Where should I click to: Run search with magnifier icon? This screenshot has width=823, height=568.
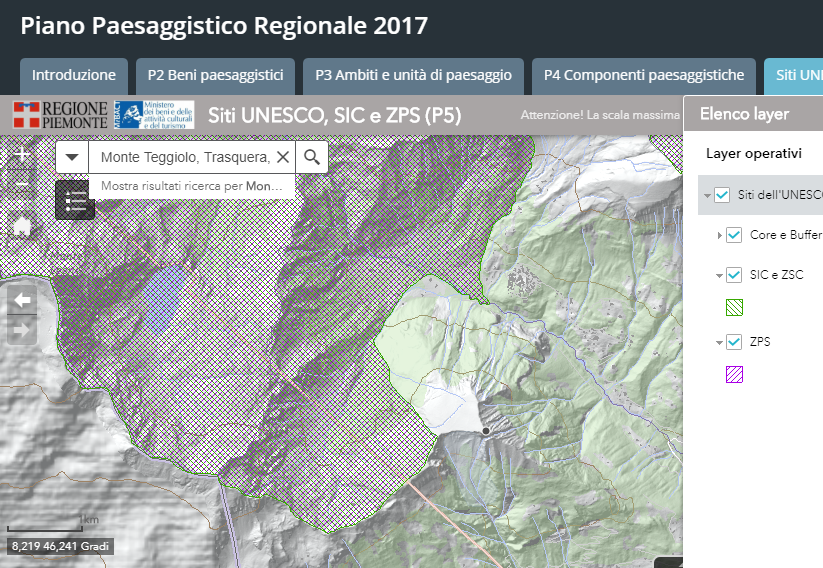312,157
